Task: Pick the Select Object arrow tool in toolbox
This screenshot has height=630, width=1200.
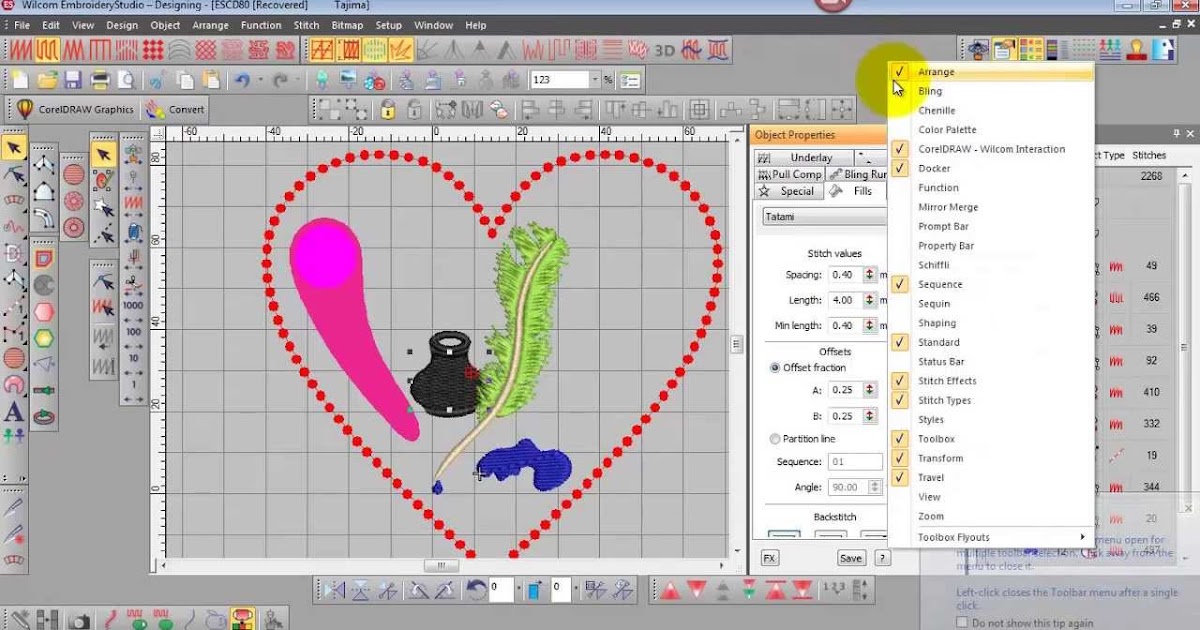Action: pos(14,149)
